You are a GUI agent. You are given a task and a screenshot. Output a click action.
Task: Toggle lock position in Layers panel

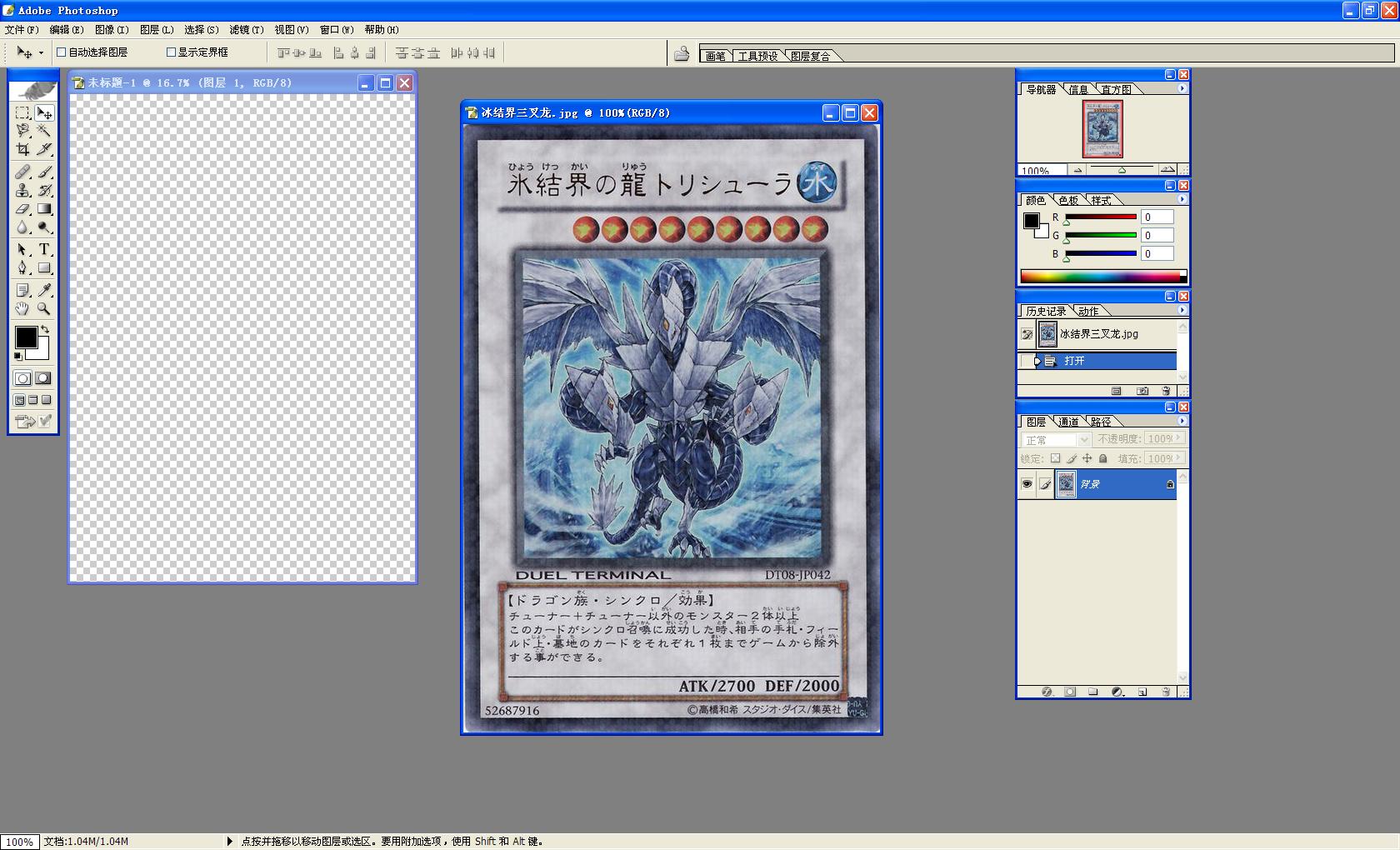(x=1087, y=458)
